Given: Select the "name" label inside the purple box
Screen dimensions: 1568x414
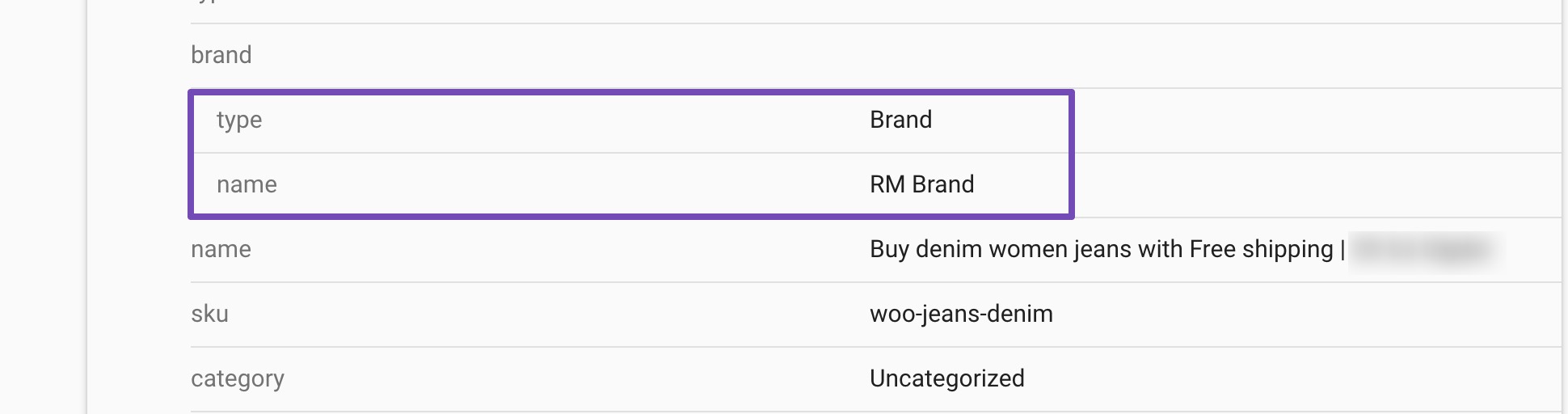Looking at the screenshot, I should (x=247, y=184).
